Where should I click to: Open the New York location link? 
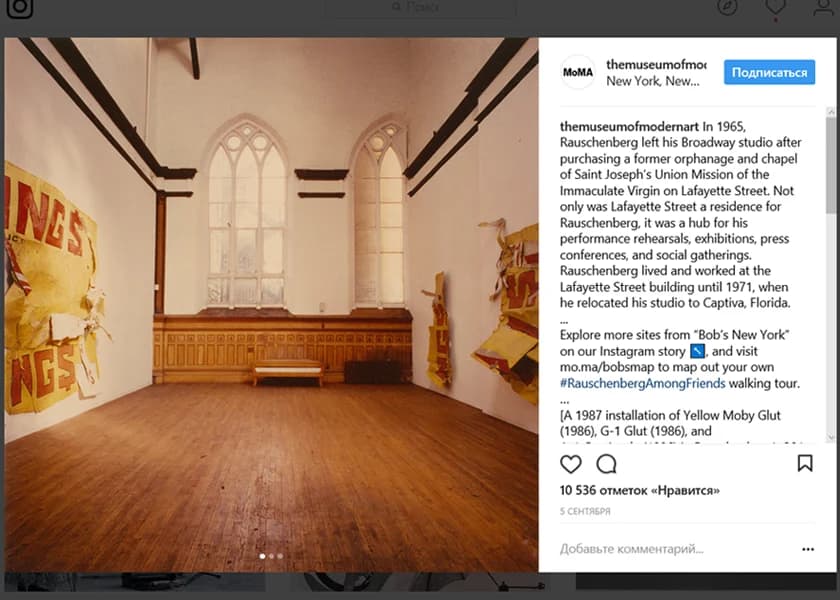pos(652,81)
